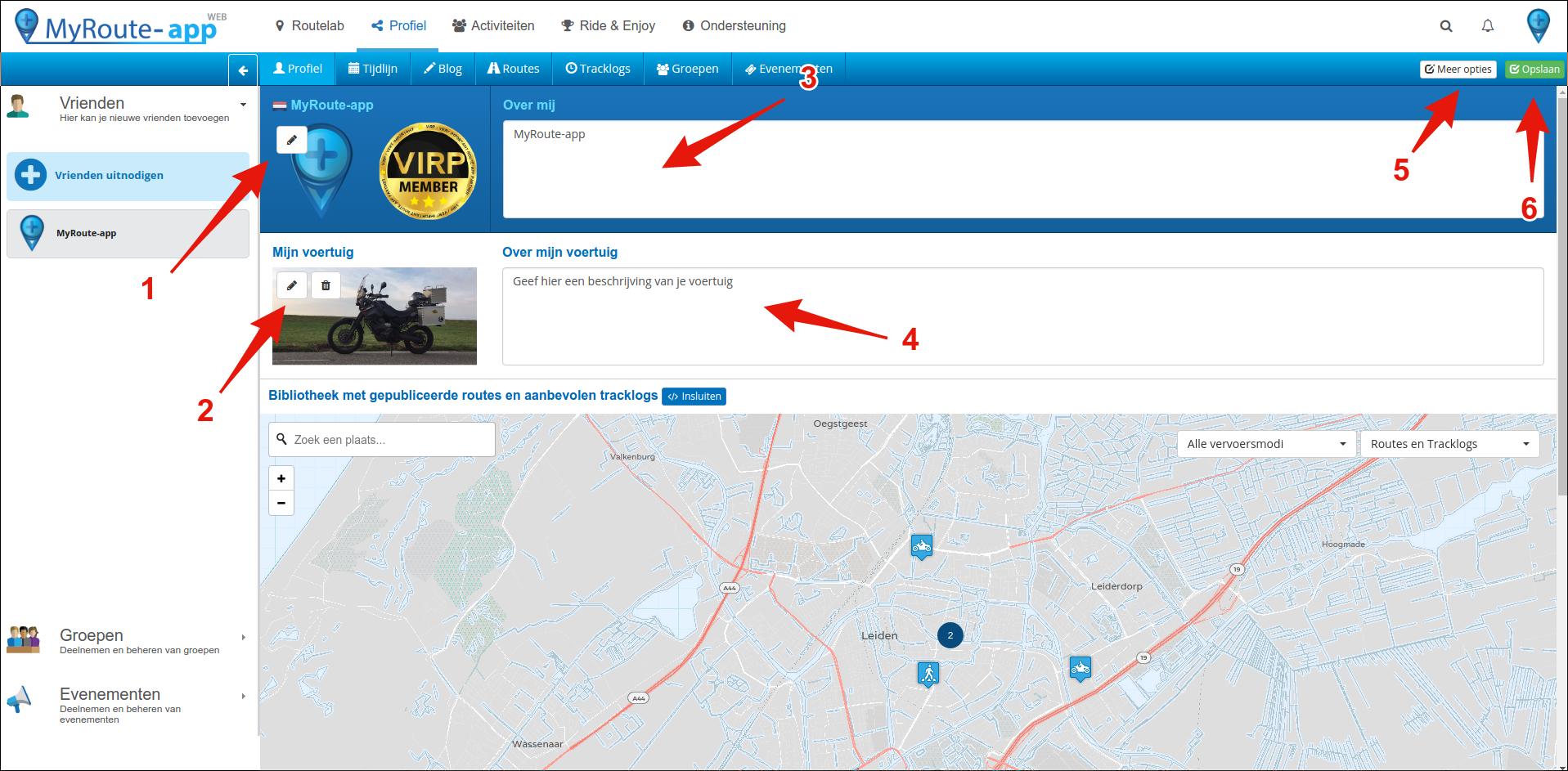This screenshot has height=771, width=1568.
Task: Switch to the Blog tab
Action: 443,69
